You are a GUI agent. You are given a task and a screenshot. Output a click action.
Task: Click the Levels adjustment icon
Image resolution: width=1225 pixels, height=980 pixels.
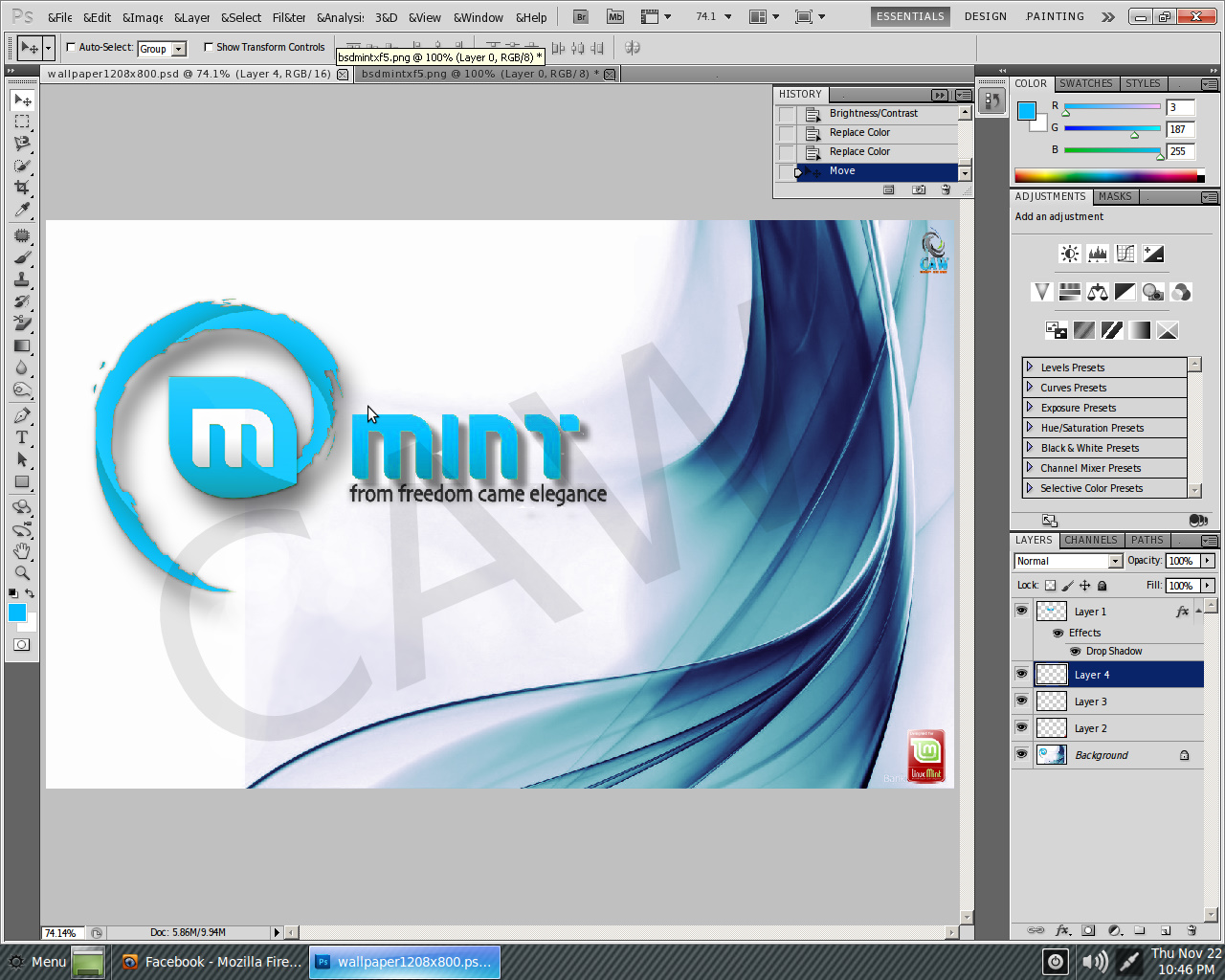[1098, 254]
